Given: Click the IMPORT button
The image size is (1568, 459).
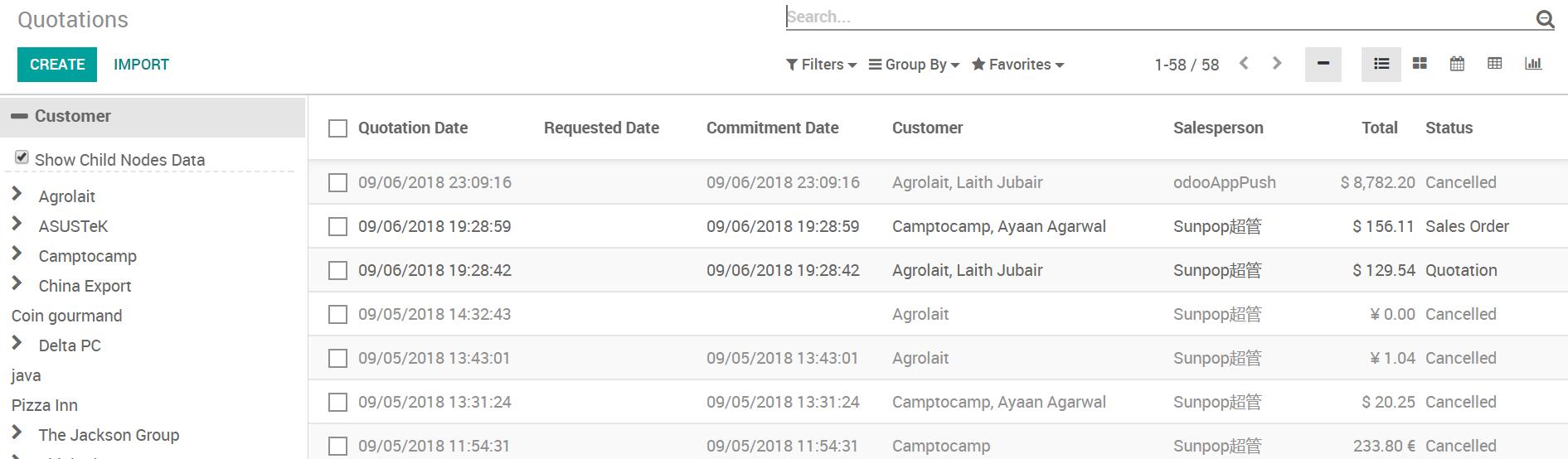Looking at the screenshot, I should (x=141, y=65).
